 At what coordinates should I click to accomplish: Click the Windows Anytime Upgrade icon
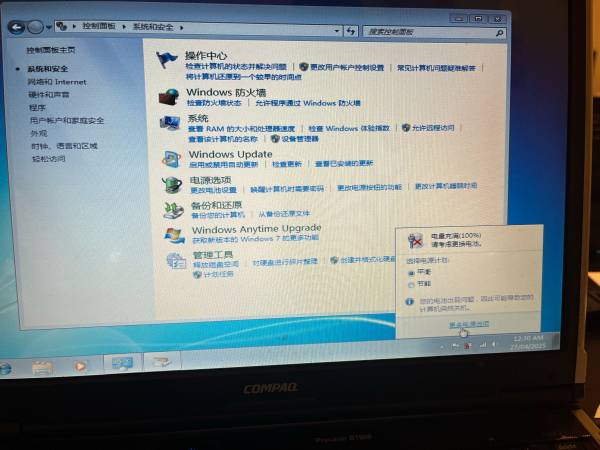pyautogui.click(x=175, y=233)
